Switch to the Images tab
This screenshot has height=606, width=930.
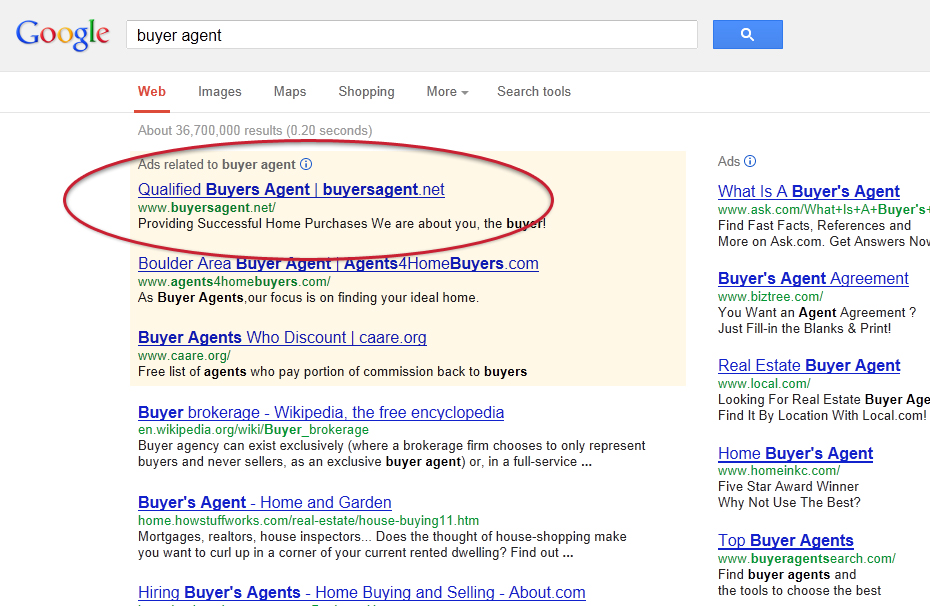(219, 92)
